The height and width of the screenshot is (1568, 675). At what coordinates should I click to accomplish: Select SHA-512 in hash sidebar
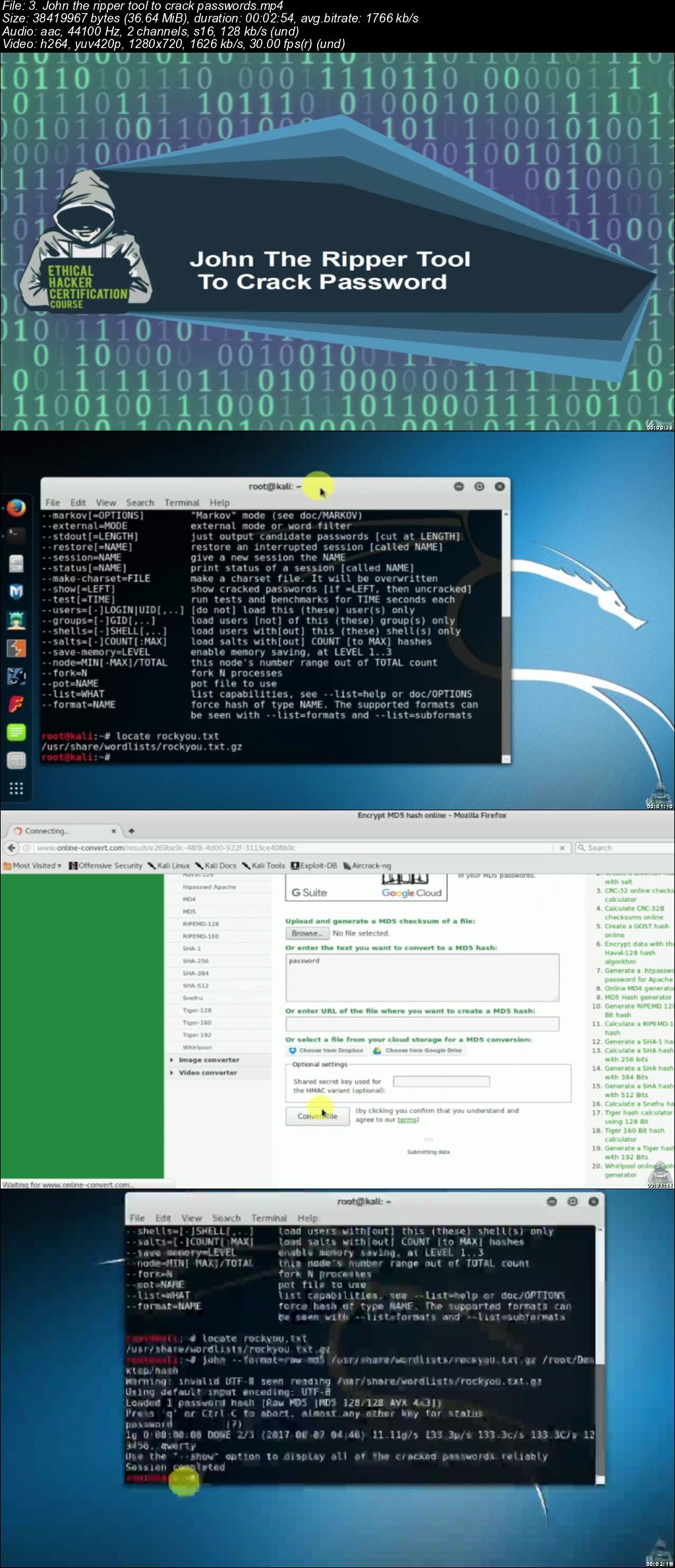pos(195,986)
